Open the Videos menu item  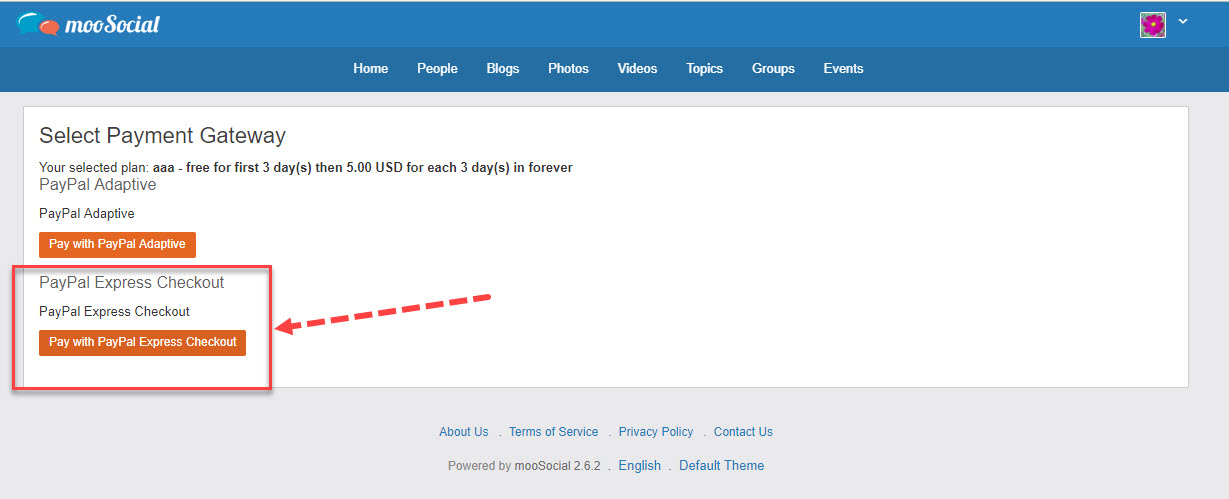coord(637,69)
